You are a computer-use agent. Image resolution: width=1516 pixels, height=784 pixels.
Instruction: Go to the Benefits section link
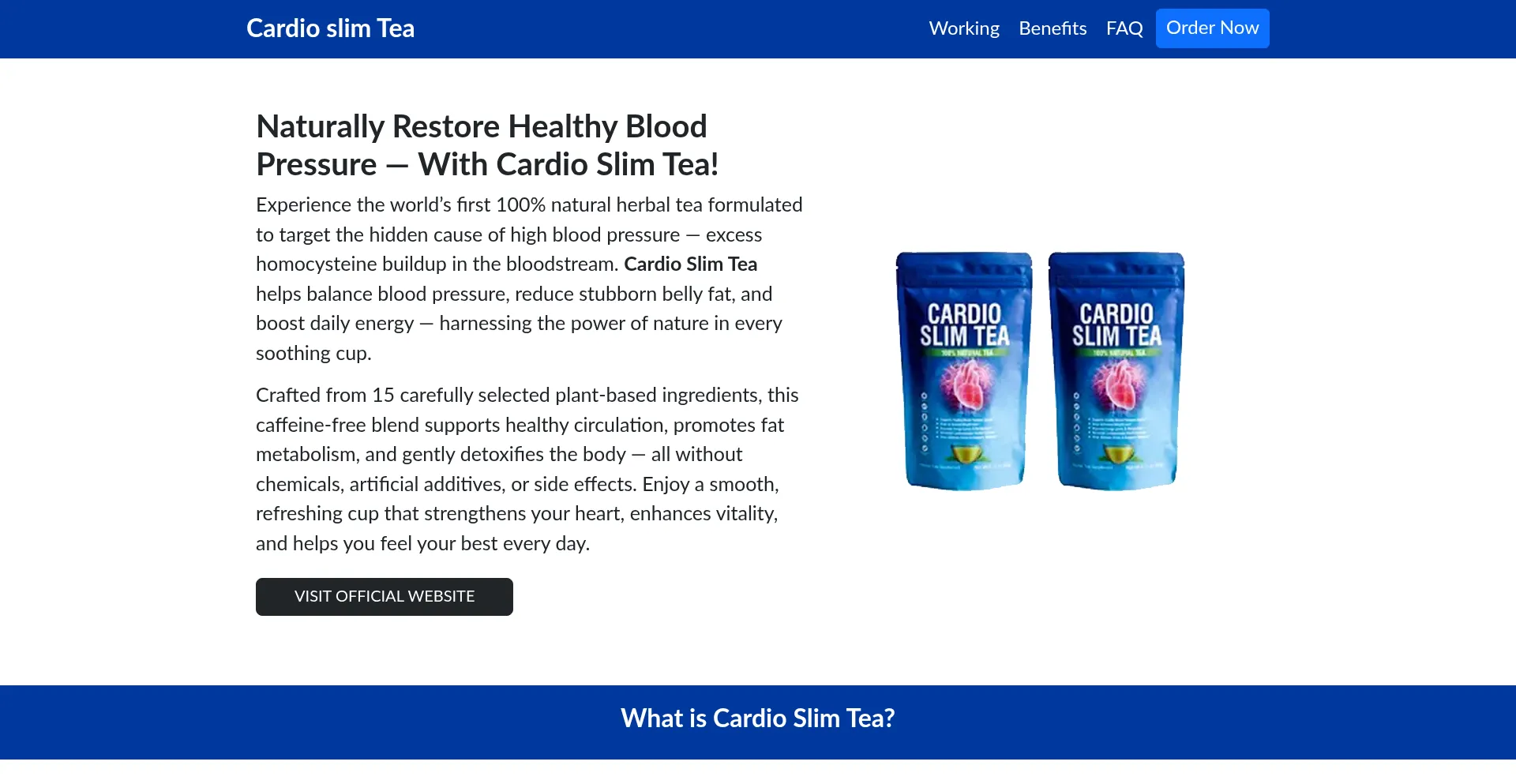[1053, 28]
